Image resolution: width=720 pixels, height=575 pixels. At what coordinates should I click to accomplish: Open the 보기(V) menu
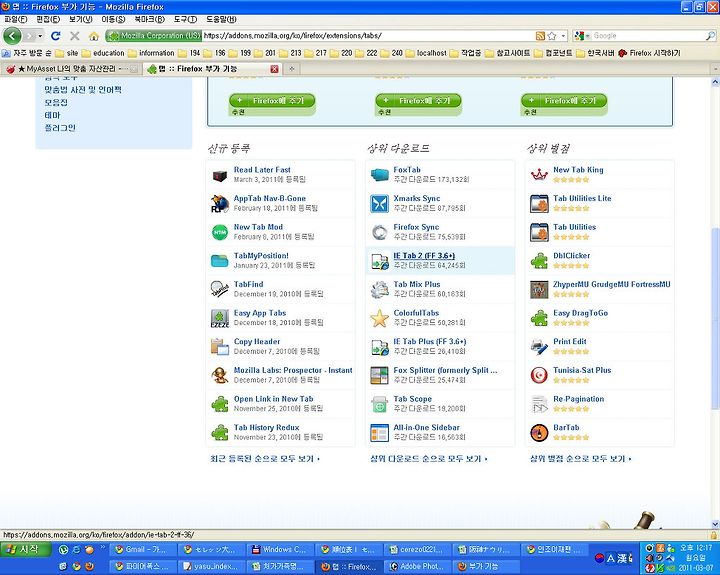[81, 19]
